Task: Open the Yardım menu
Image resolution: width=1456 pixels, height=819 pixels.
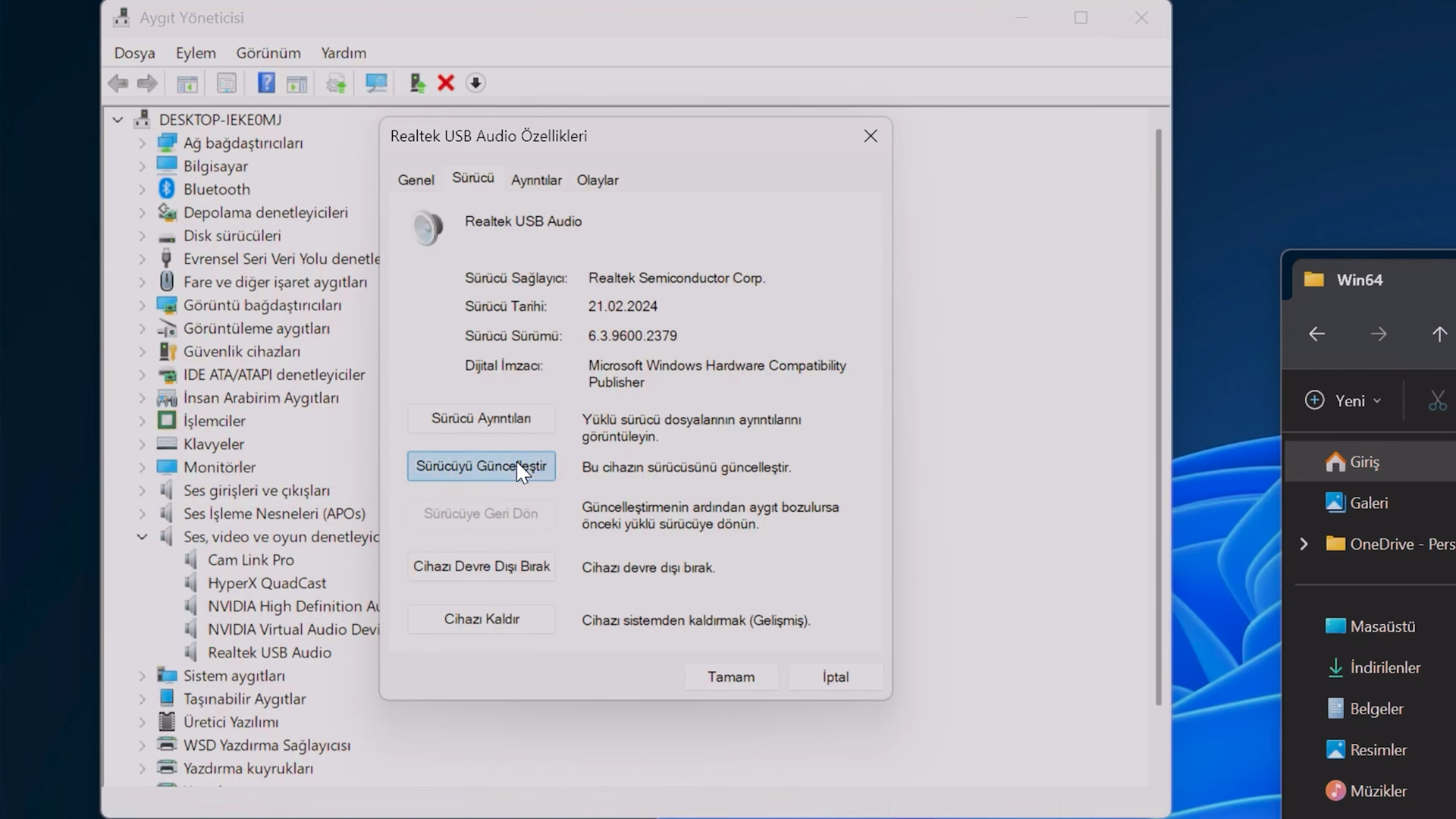Action: click(x=344, y=53)
